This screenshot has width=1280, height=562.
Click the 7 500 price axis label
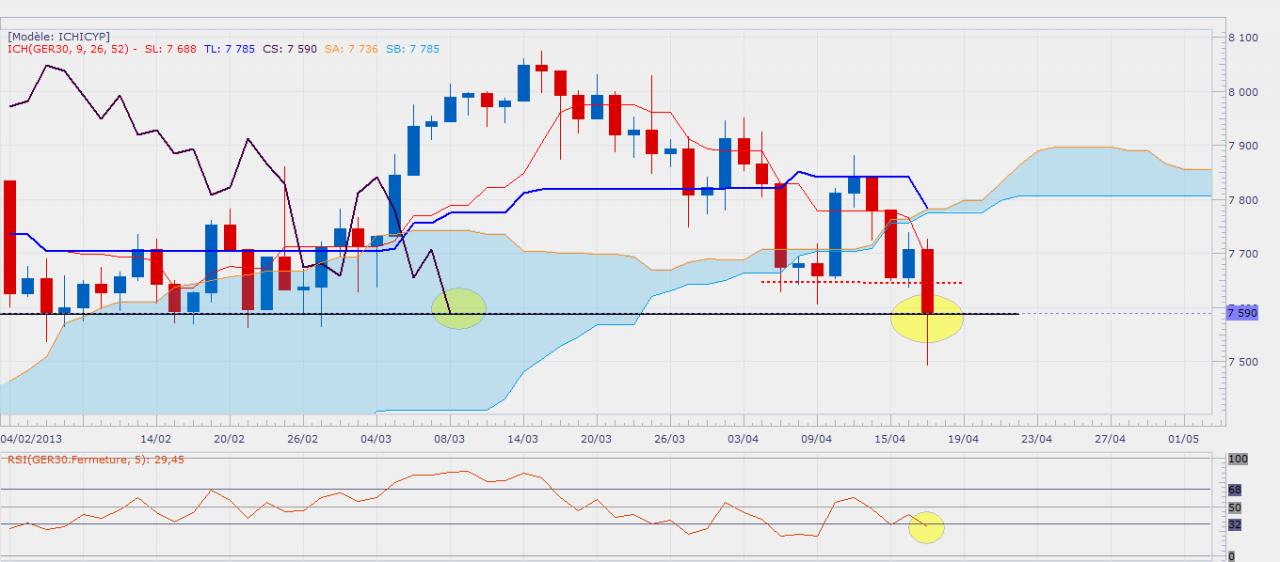coord(1243,361)
